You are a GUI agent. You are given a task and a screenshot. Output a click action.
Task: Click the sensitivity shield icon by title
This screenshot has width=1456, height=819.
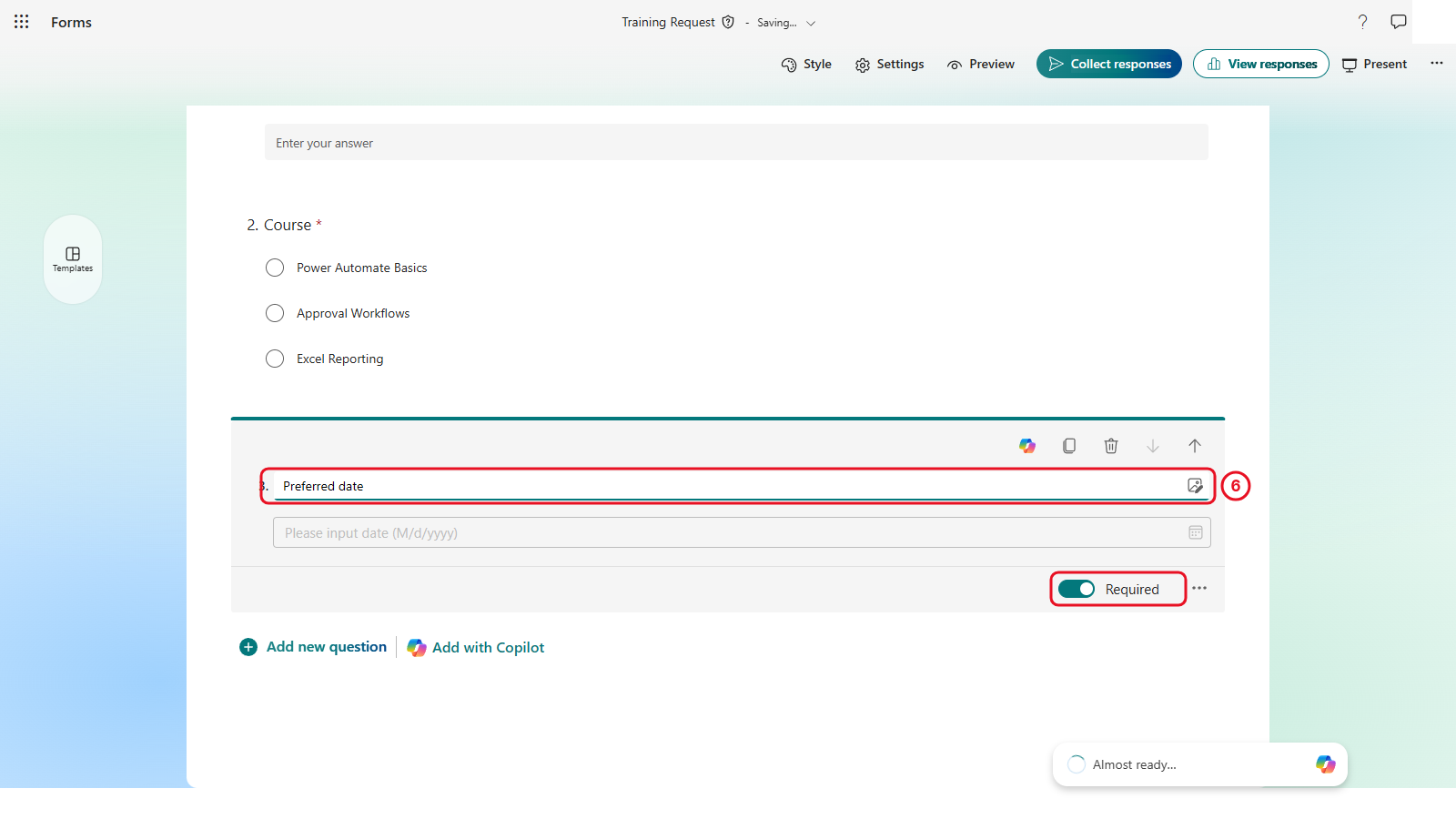728,22
